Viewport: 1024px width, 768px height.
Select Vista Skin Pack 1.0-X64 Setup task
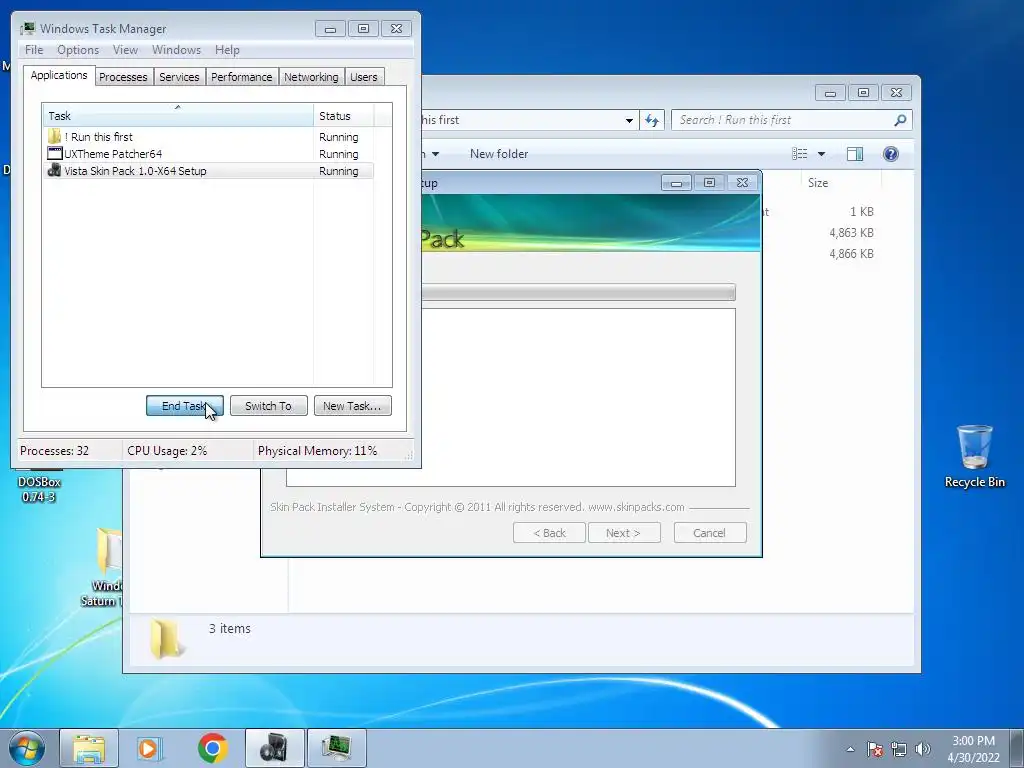tap(208, 171)
